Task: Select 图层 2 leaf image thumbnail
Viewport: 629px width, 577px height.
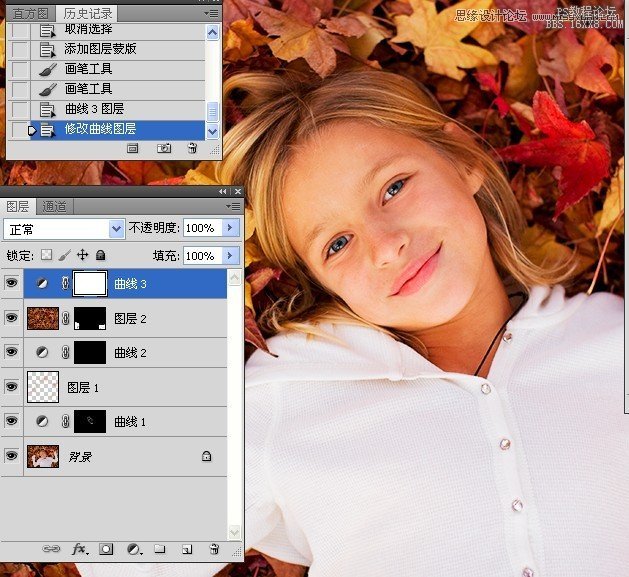Action: pos(43,319)
